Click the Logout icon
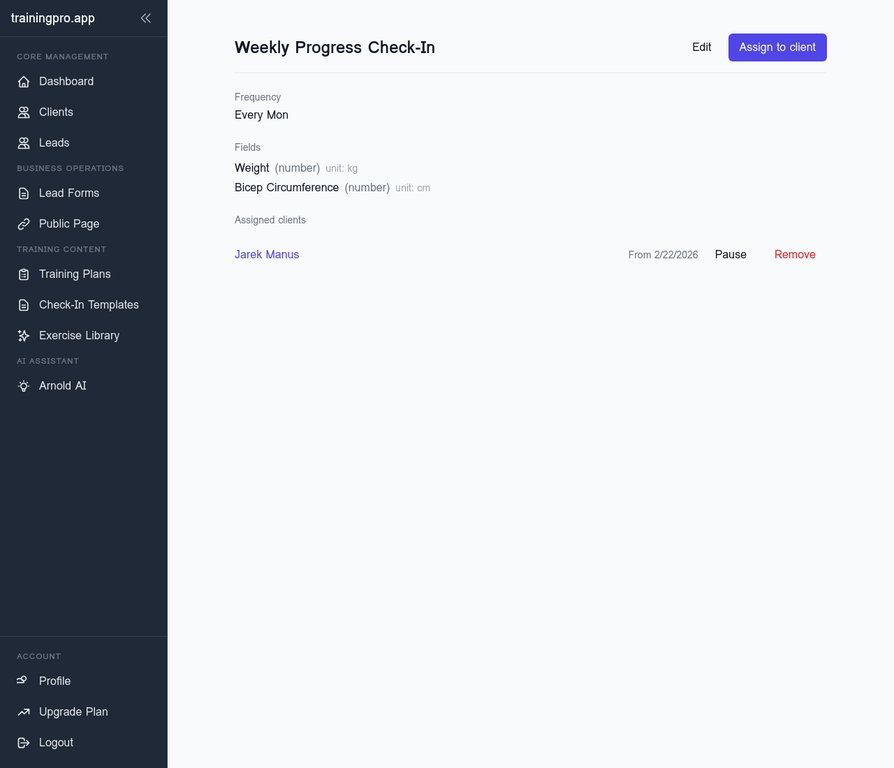 pos(23,743)
